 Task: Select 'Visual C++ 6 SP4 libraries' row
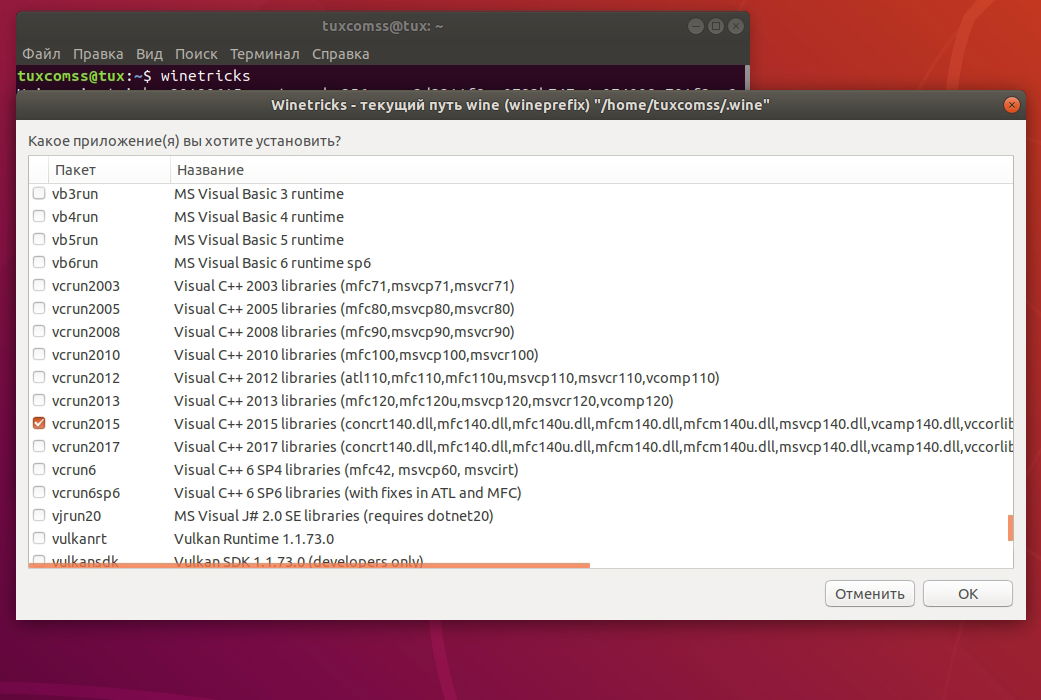coord(521,470)
